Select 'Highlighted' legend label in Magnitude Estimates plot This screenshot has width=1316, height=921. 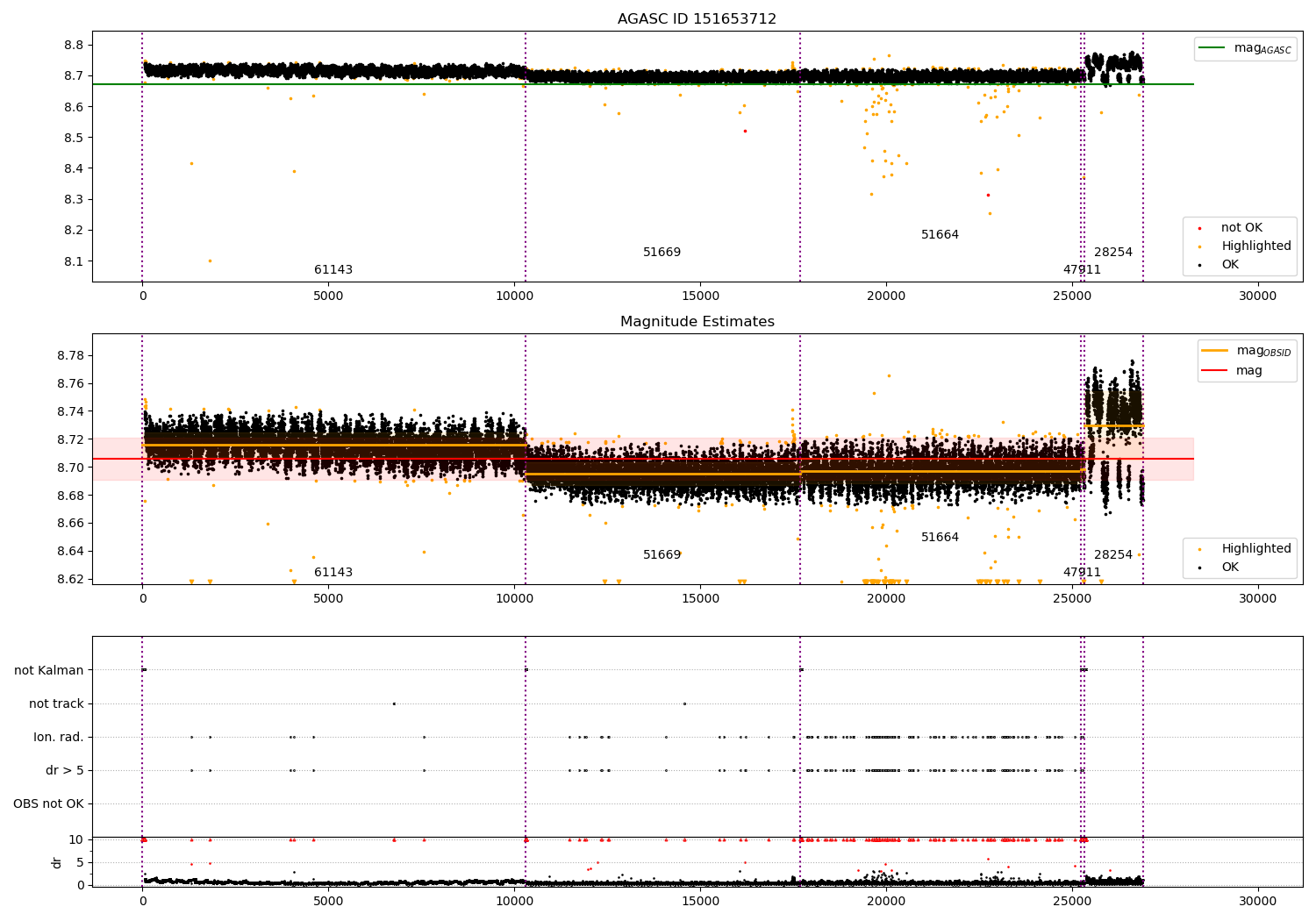(x=1256, y=549)
